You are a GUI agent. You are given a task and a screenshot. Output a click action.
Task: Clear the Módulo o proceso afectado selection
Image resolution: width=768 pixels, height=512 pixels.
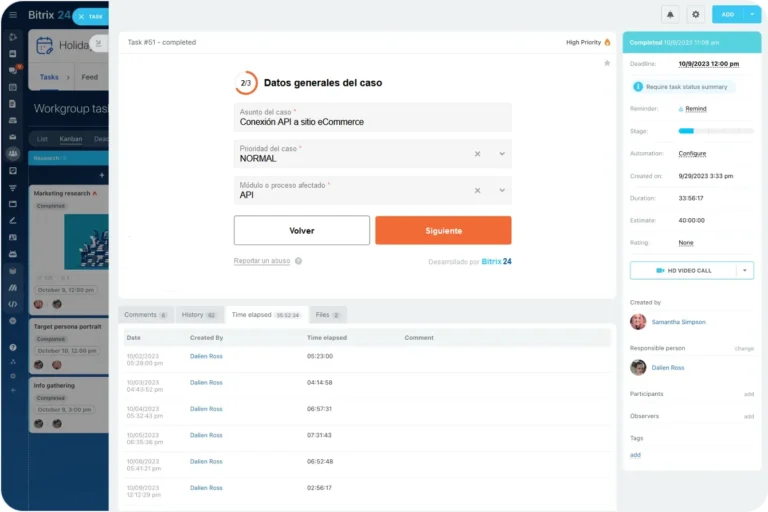coord(477,191)
